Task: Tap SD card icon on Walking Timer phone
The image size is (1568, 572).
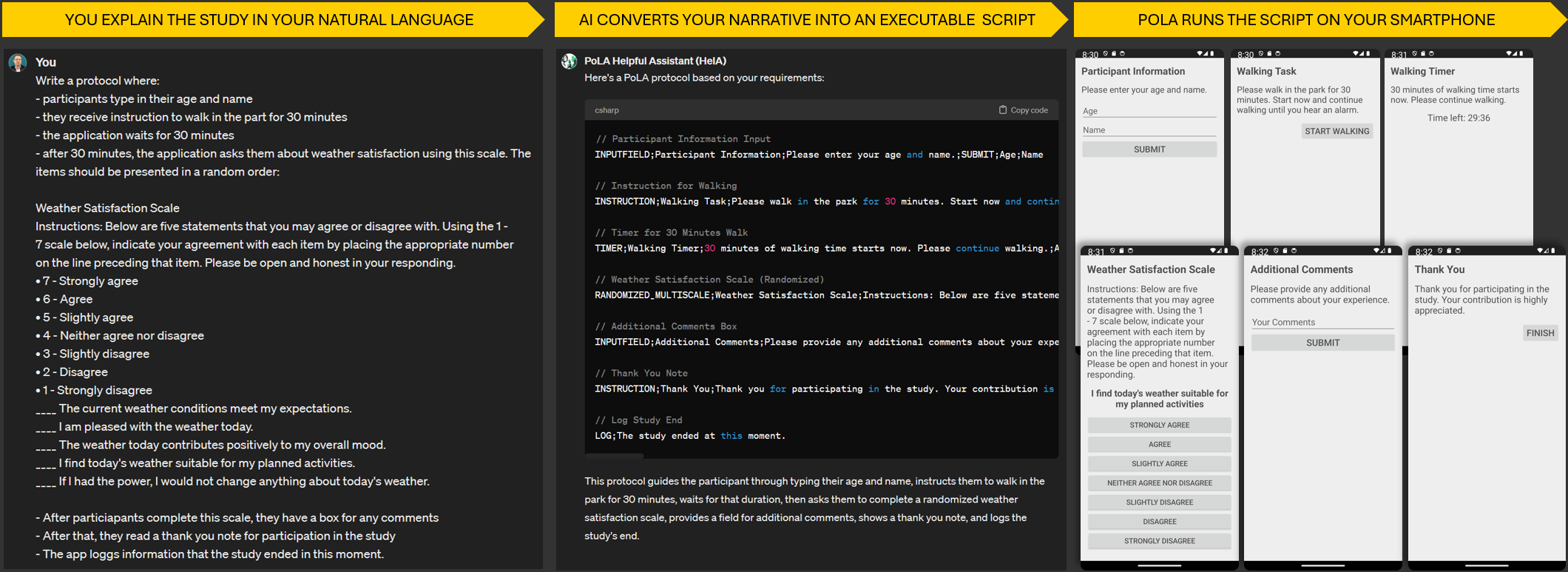Action: (1424, 54)
